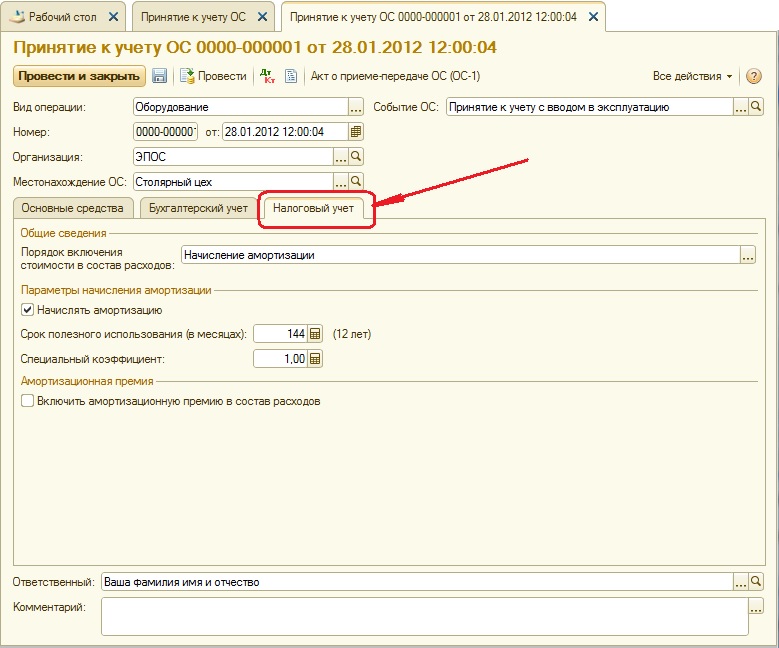The height and width of the screenshot is (648, 779).
Task: Select the Налоговый учет tab
Action: (x=313, y=208)
